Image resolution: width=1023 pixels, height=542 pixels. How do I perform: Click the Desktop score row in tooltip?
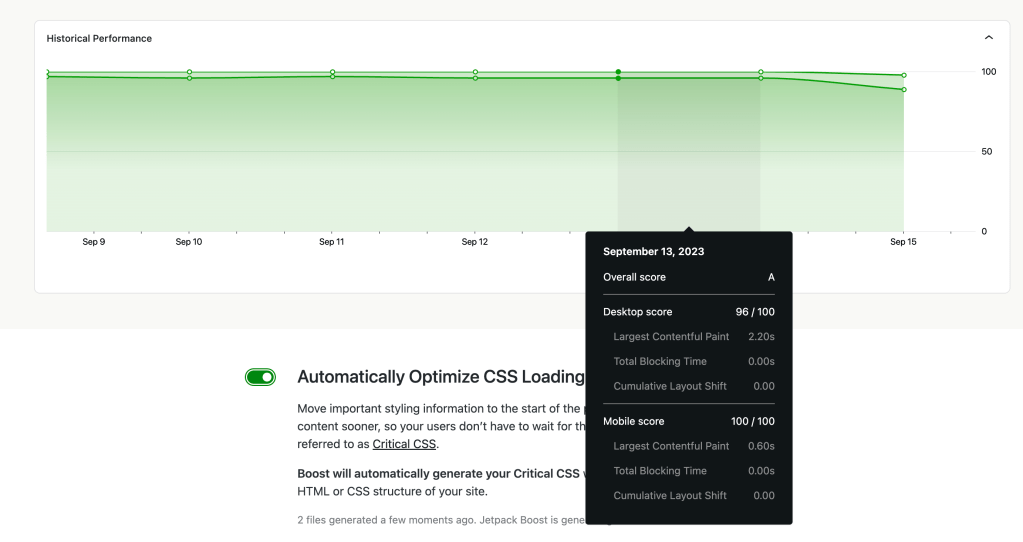click(688, 312)
